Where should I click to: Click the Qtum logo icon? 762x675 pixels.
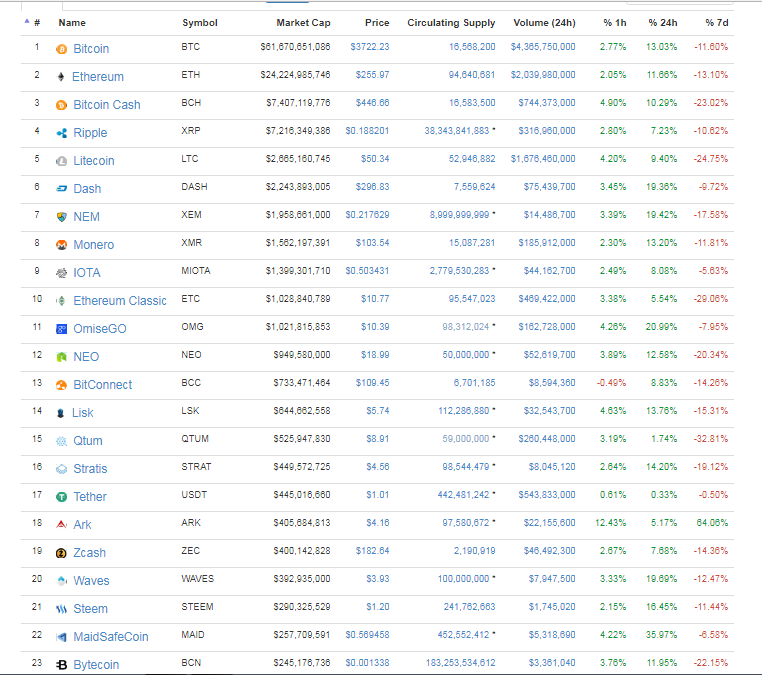pos(61,441)
